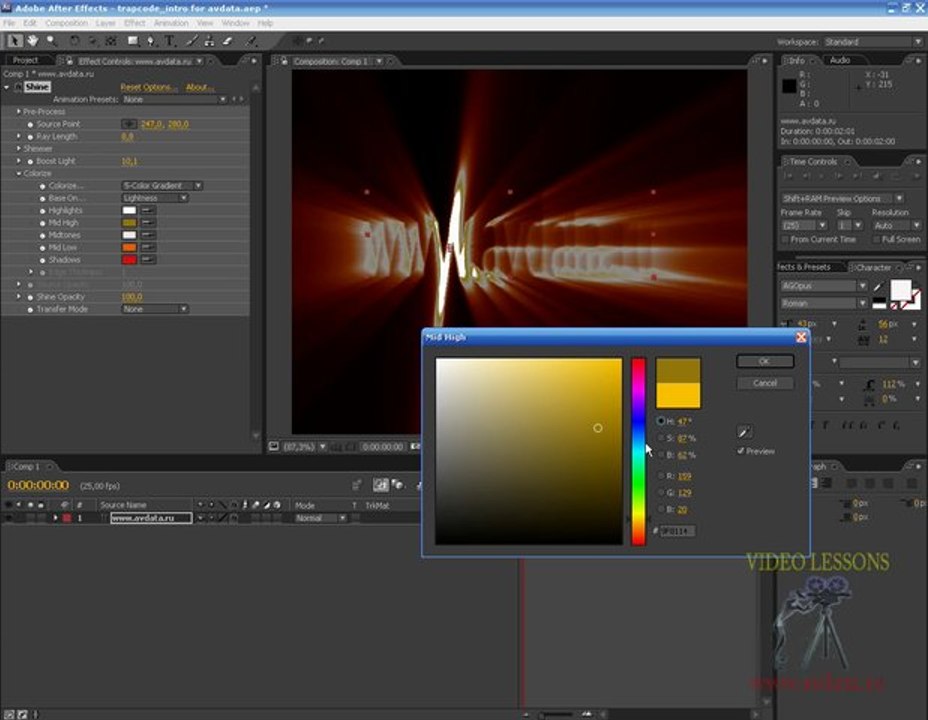
Task: Click the Shine Opacity value 100.0
Action: [131, 296]
